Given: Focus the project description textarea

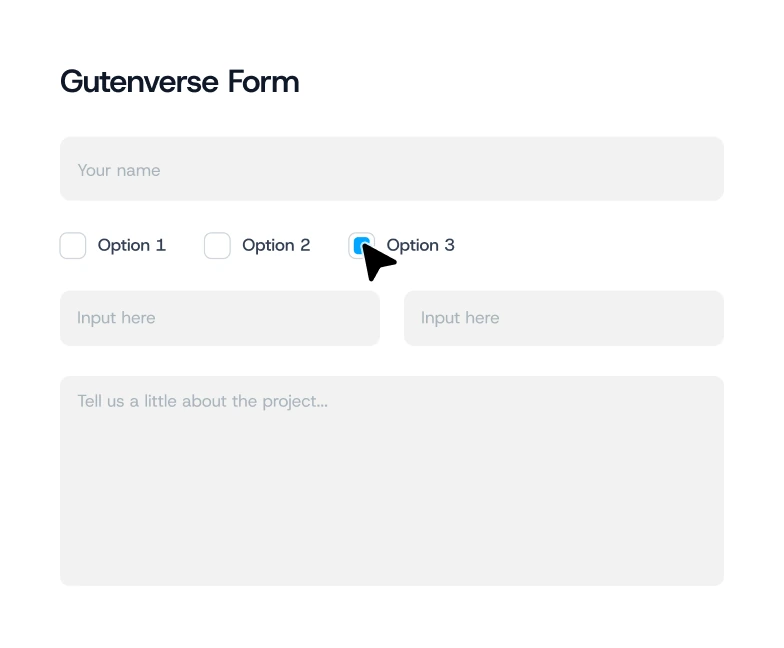Looking at the screenshot, I should click(x=391, y=480).
